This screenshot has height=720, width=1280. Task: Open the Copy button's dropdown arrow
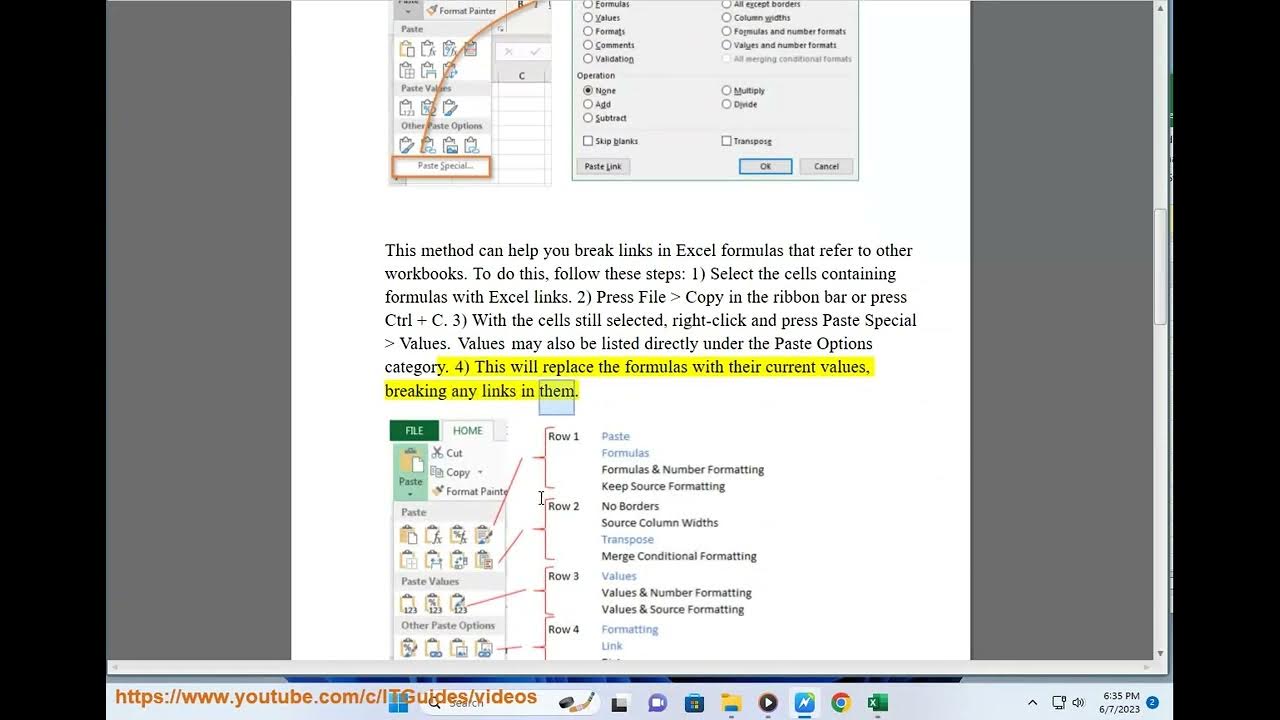[x=480, y=473]
